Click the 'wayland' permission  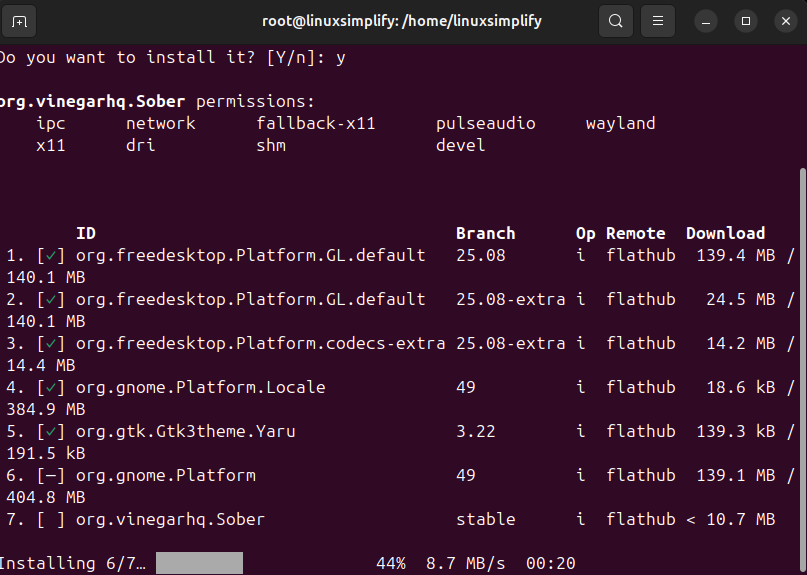click(x=620, y=124)
